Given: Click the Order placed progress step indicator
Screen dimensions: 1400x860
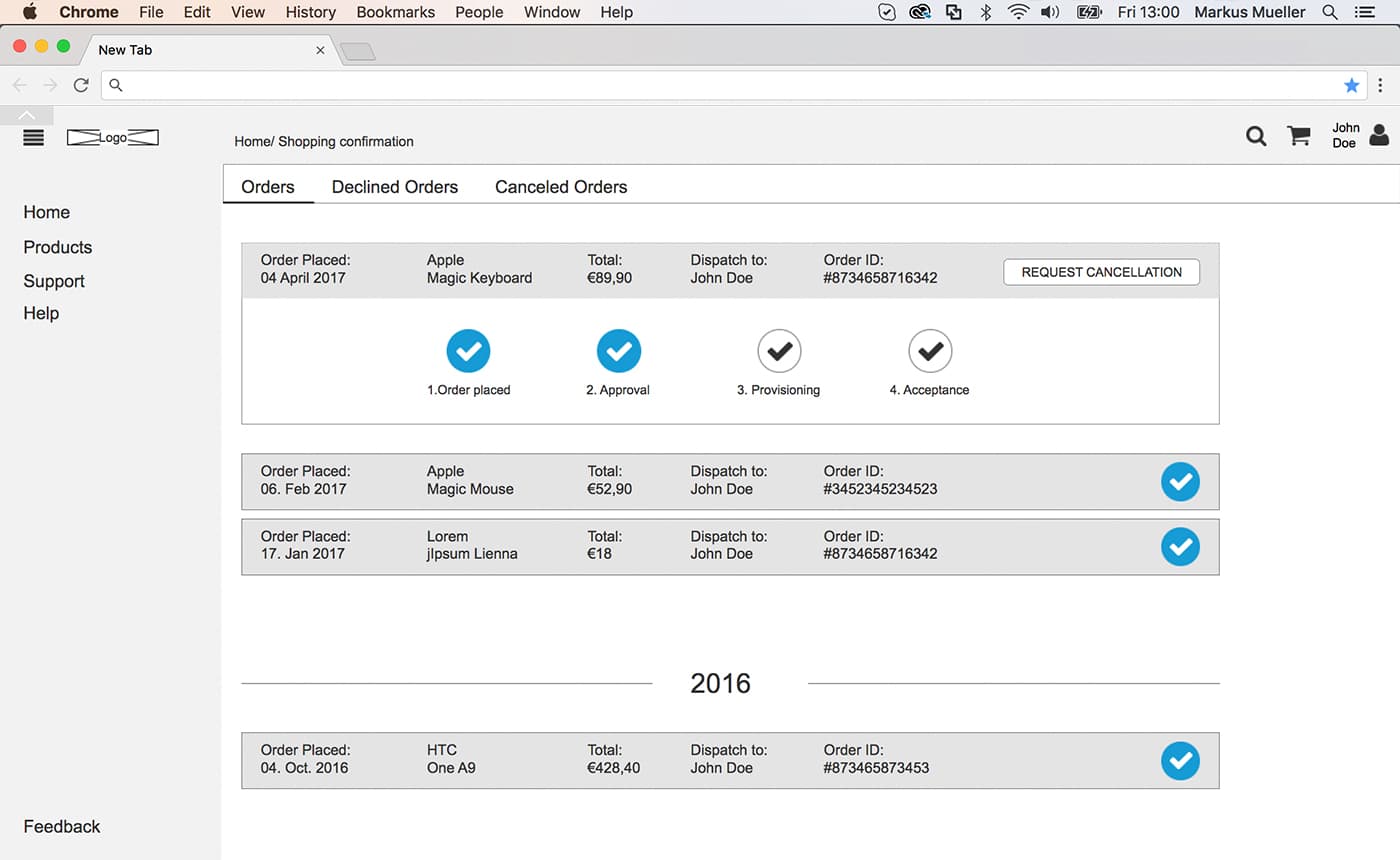Looking at the screenshot, I should pos(468,351).
